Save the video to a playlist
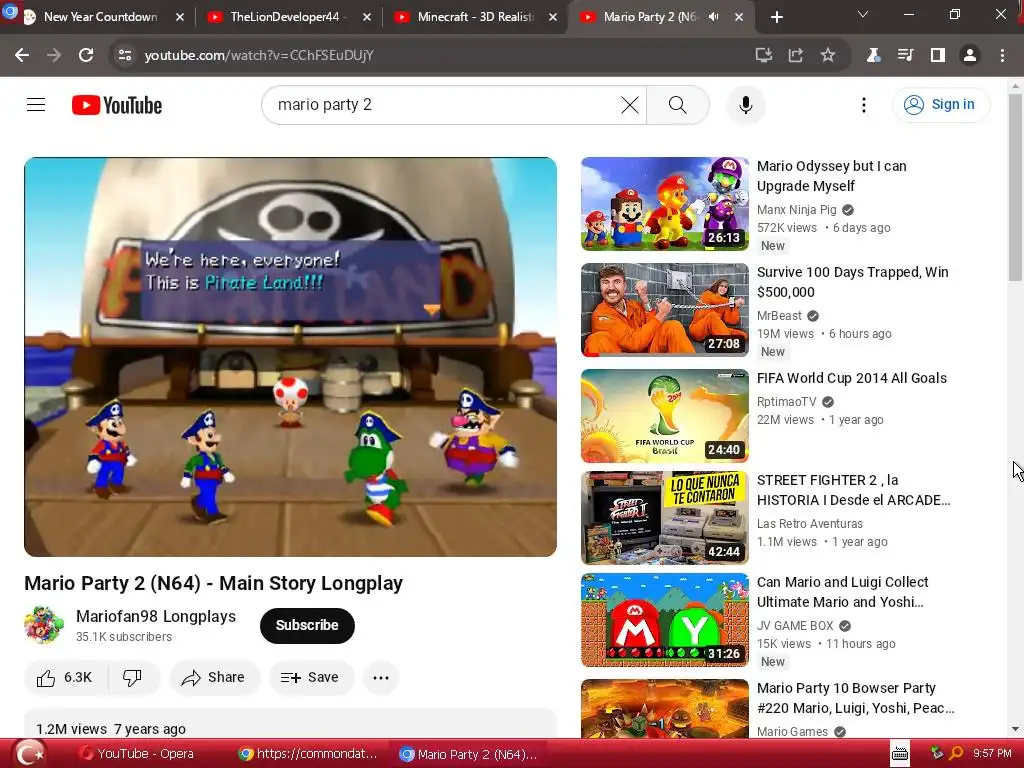Viewport: 1024px width, 768px height. pos(311,677)
